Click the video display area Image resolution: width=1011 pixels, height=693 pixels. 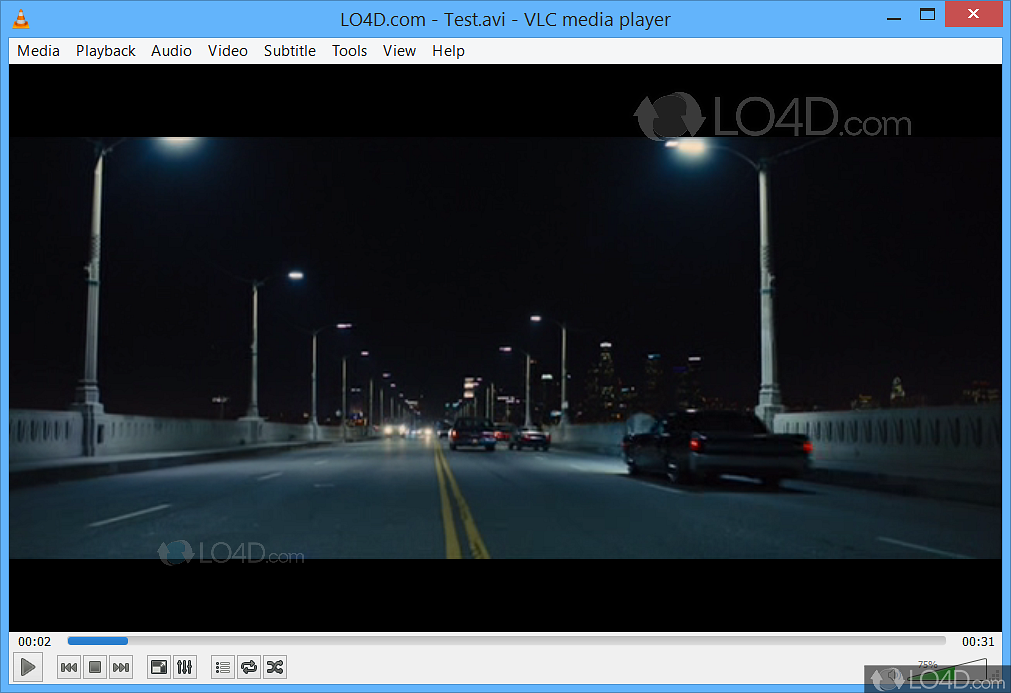pyautogui.click(x=506, y=347)
